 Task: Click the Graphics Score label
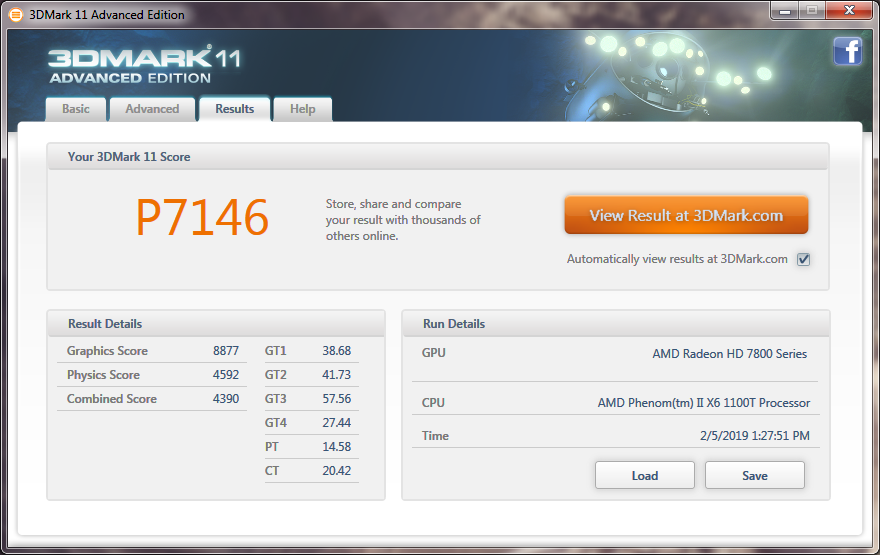pos(107,351)
